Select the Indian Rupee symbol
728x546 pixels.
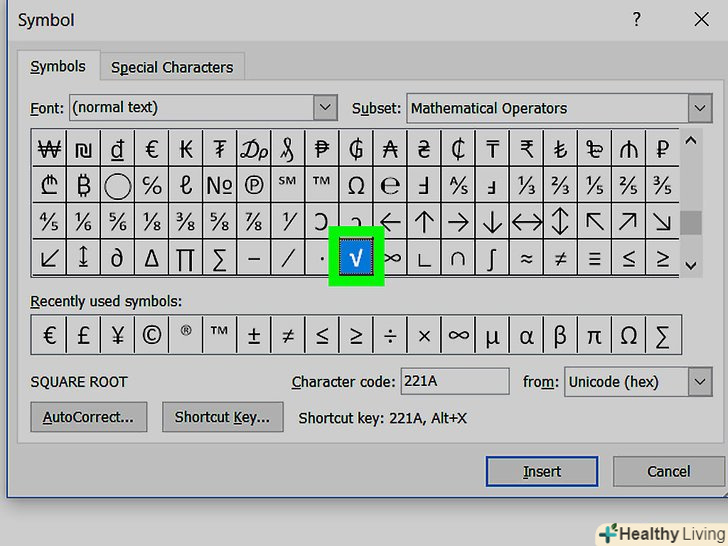tap(526, 148)
